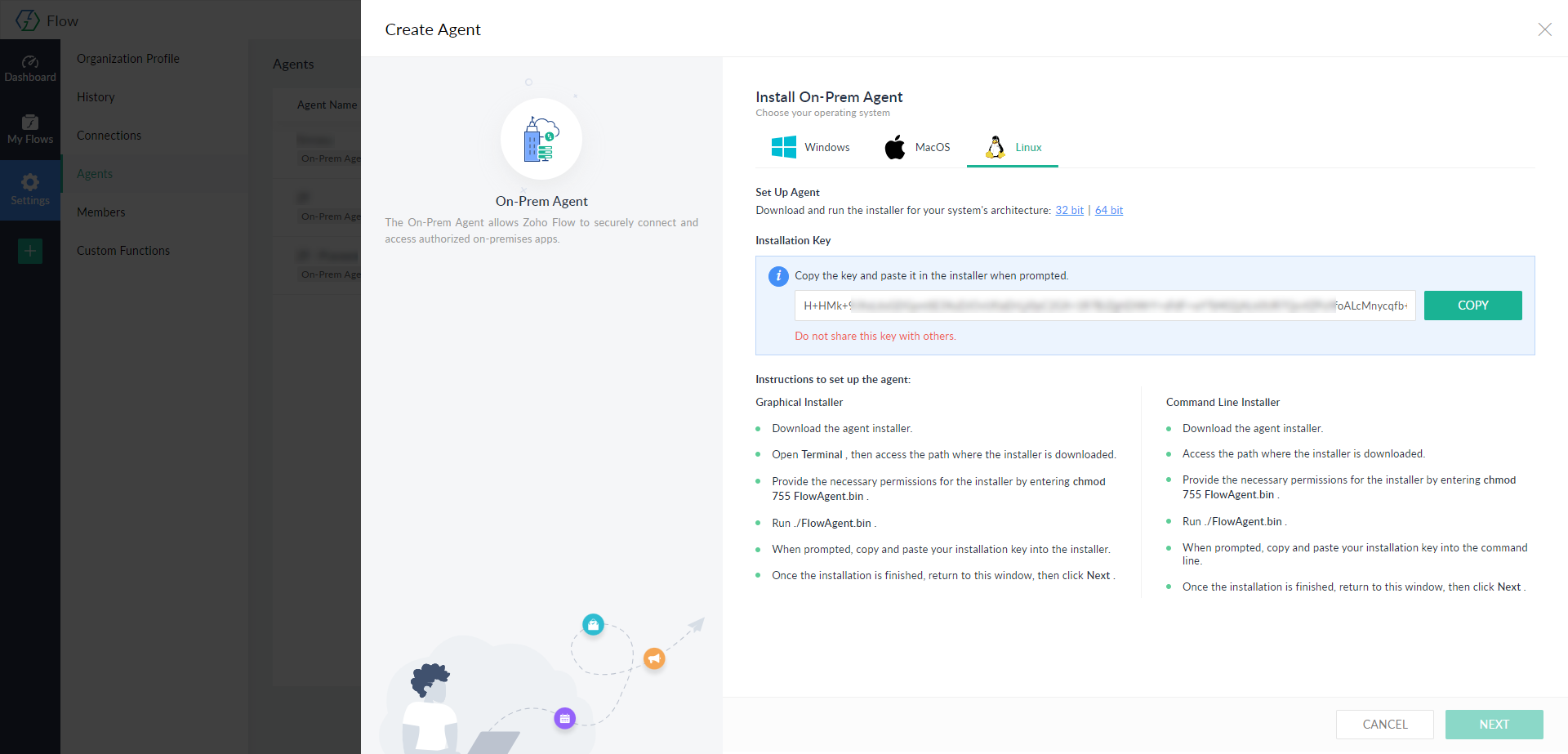The image size is (1568, 754).
Task: Click the Agent Name column header
Action: click(x=327, y=105)
